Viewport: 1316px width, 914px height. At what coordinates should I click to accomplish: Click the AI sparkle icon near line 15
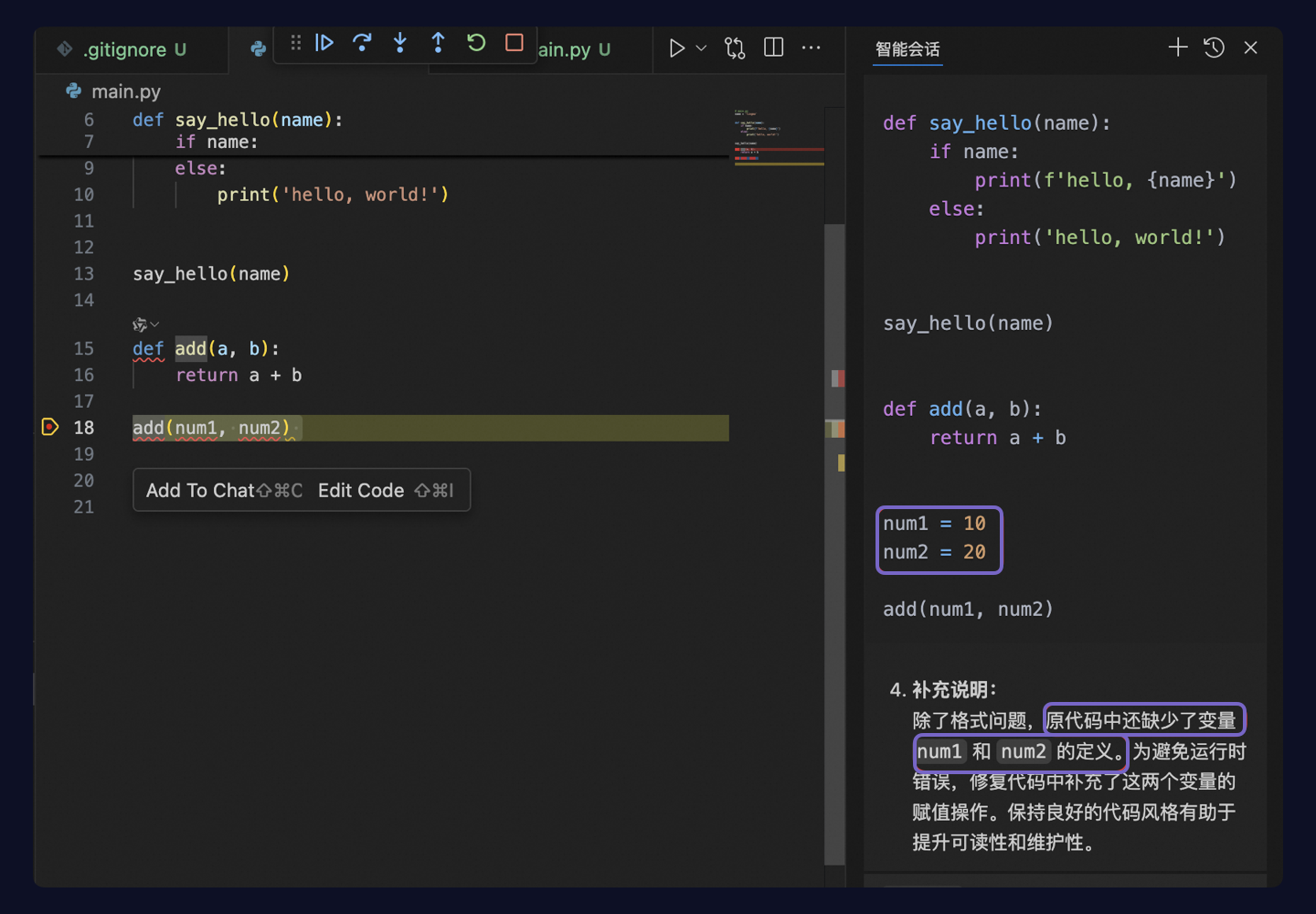click(x=140, y=324)
